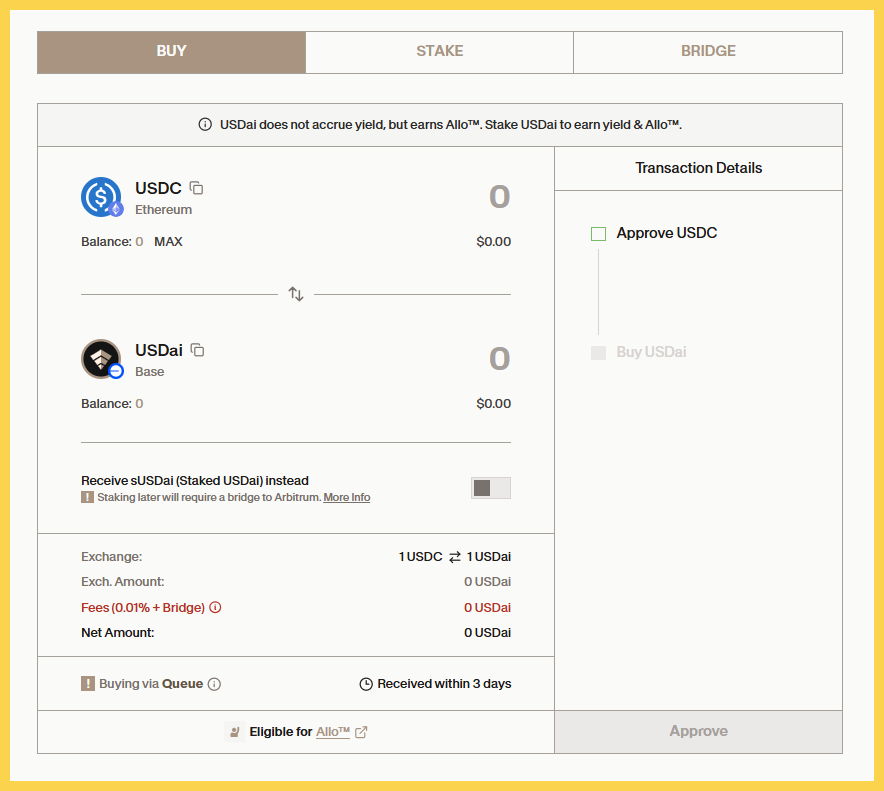Click the USDai token logo

101,359
